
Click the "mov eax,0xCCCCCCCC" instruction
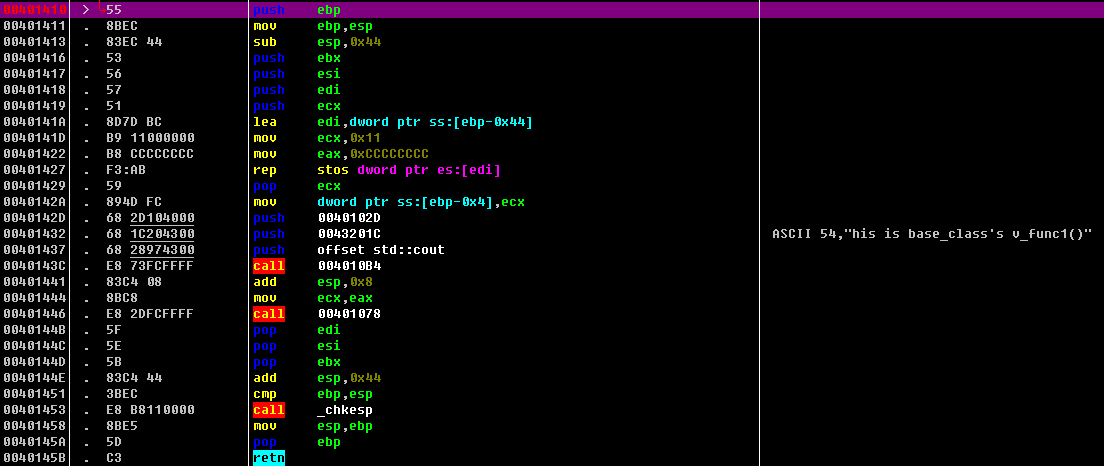[340, 154]
